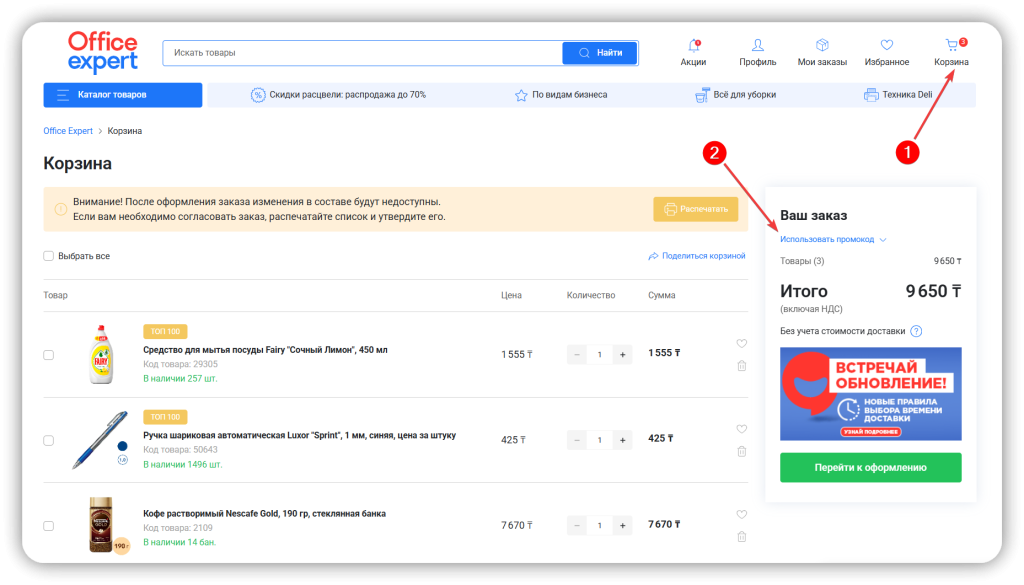Add Fairy dish soap to favorites
Viewport: 1024px width, 585px height.
741,343
